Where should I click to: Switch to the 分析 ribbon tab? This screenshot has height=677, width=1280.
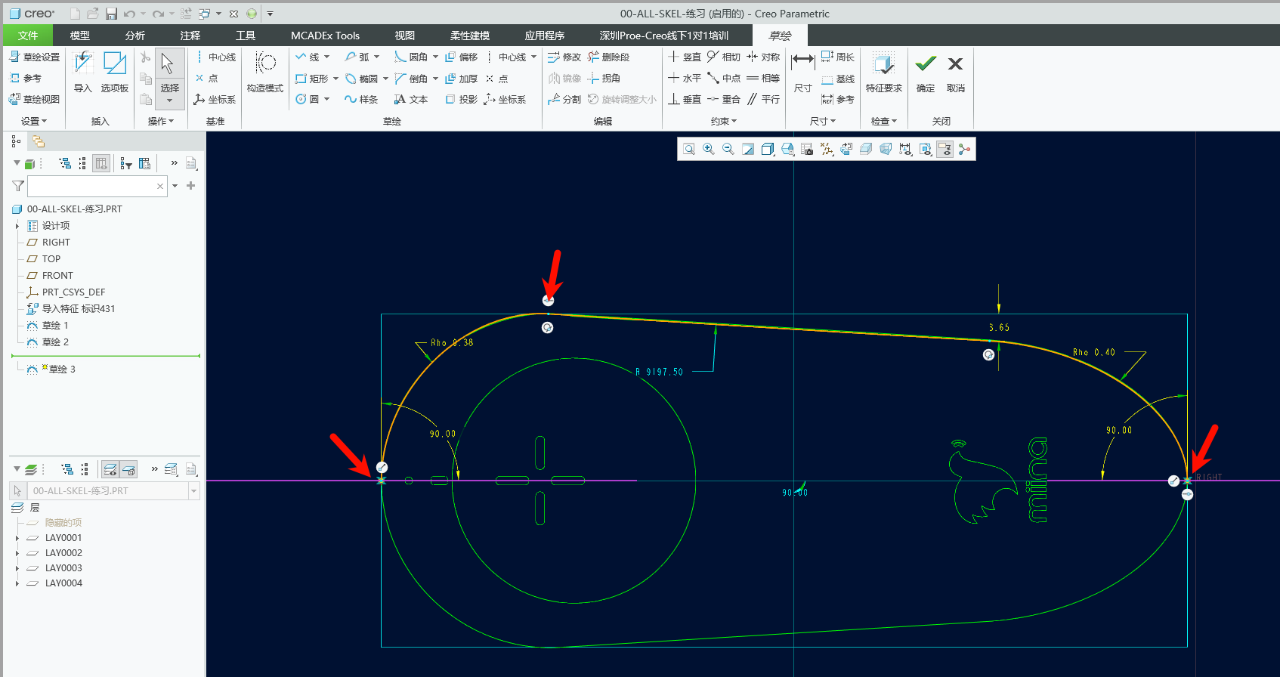[135, 35]
